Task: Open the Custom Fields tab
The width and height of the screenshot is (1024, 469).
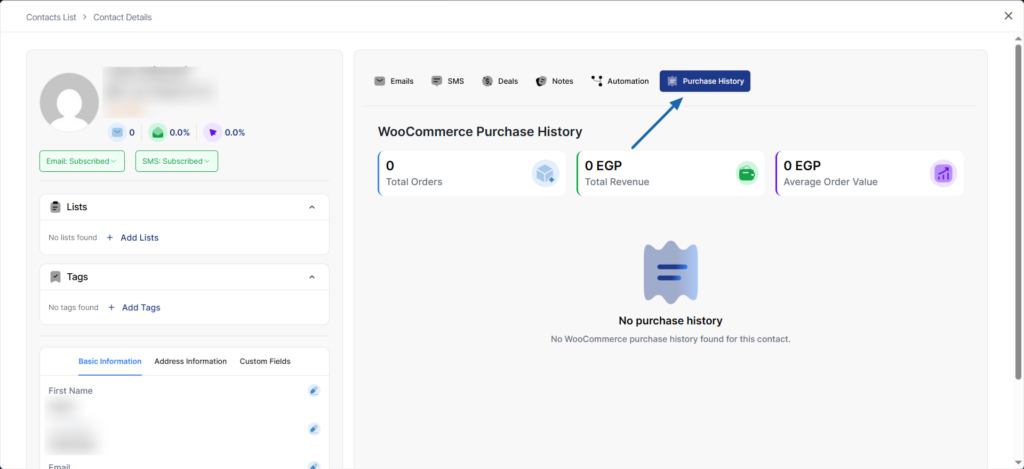Action: 265,361
